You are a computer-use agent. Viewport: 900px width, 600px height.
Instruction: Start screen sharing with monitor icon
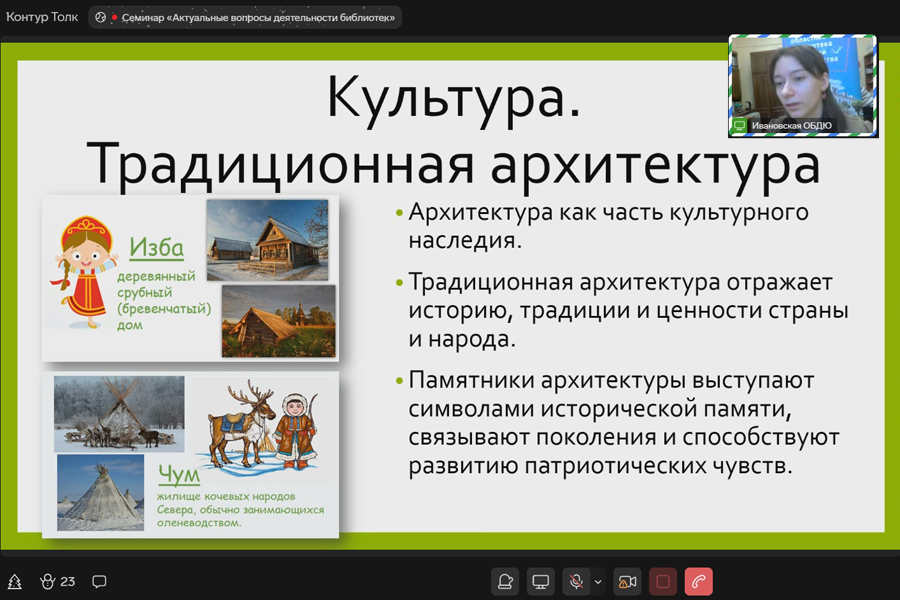coord(541,581)
